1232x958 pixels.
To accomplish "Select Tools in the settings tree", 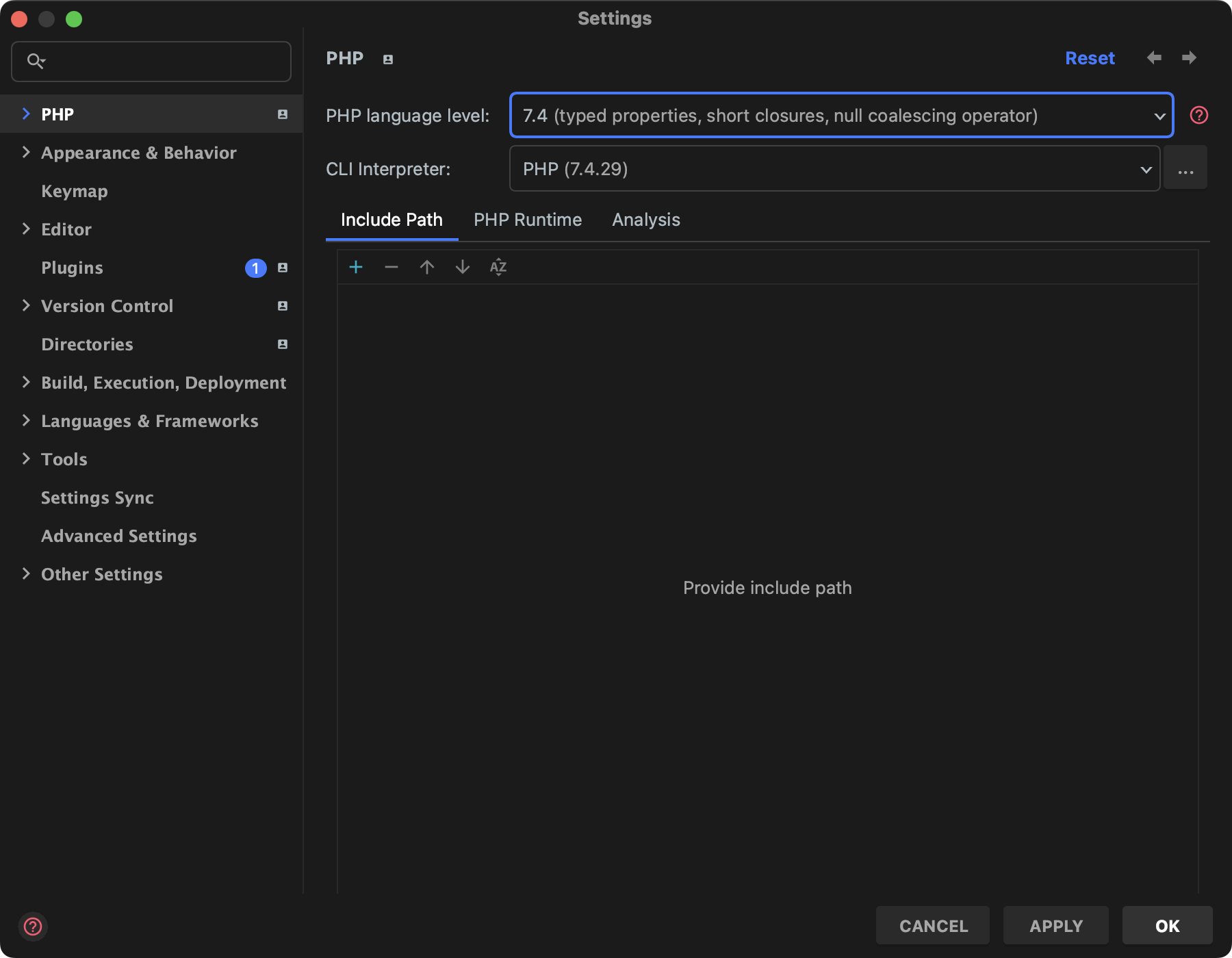I will tap(151, 459).
